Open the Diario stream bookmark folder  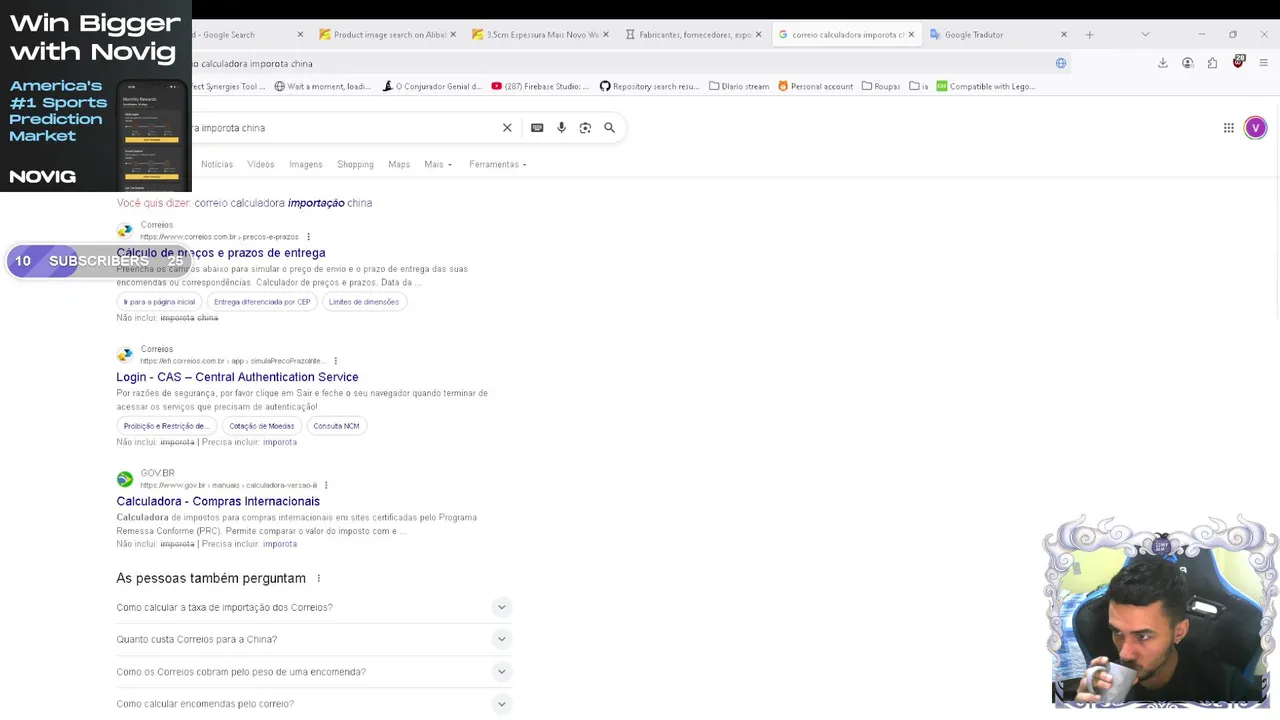pyautogui.click(x=739, y=86)
